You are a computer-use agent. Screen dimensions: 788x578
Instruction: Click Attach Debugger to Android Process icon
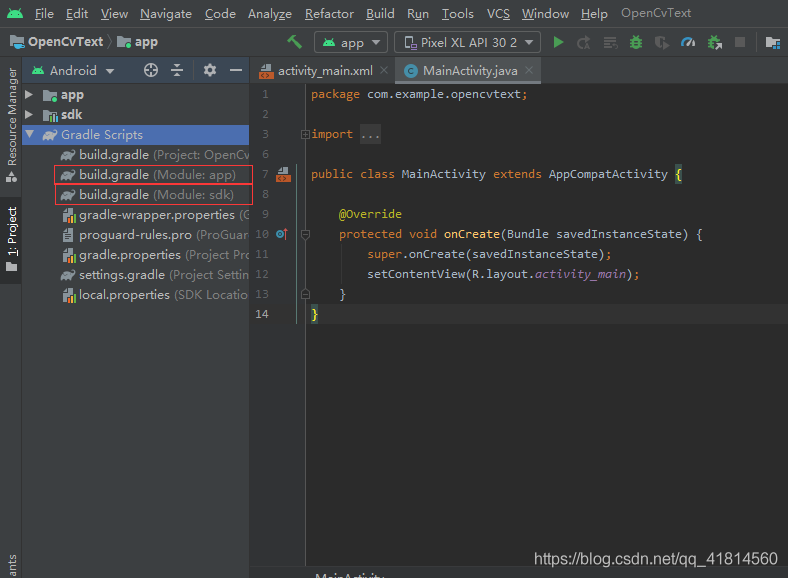(714, 42)
